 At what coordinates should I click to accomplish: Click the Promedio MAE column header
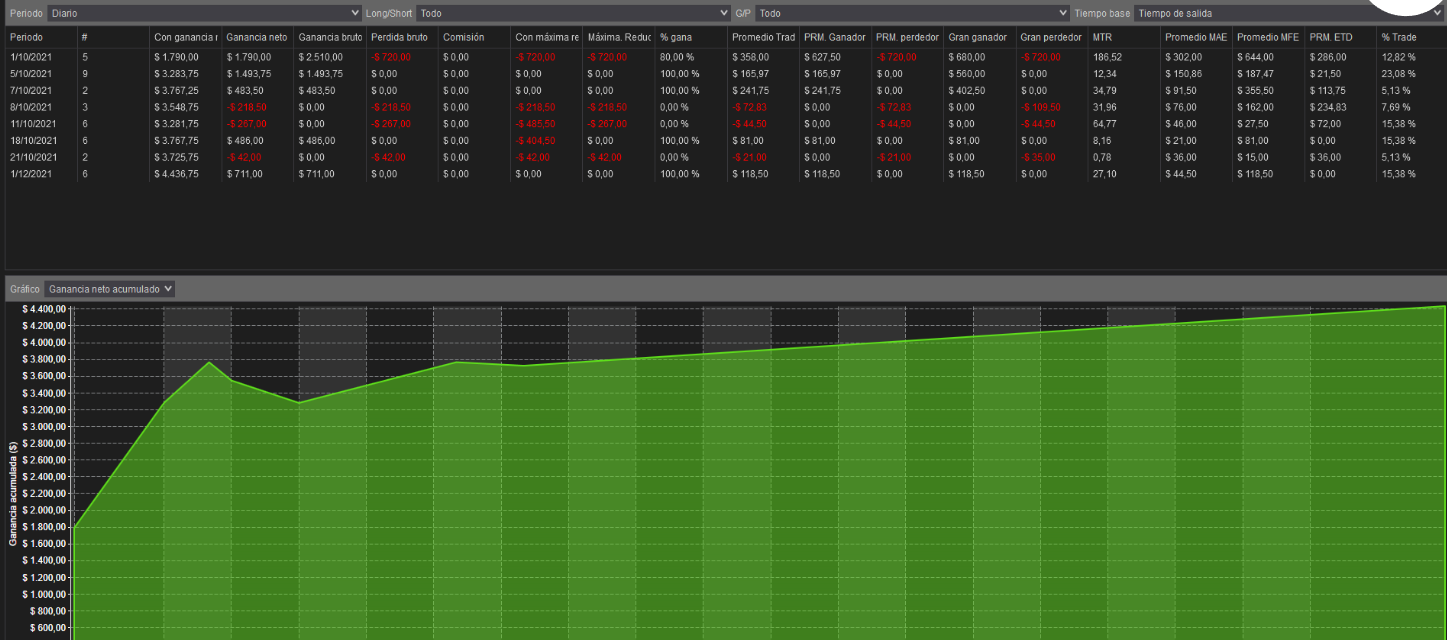click(1196, 37)
